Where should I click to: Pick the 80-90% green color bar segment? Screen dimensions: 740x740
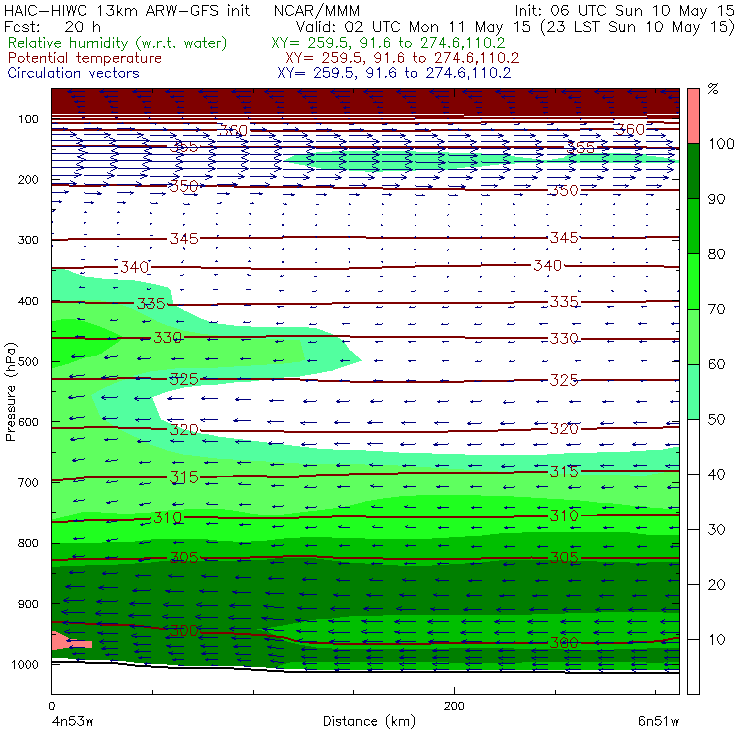[693, 226]
